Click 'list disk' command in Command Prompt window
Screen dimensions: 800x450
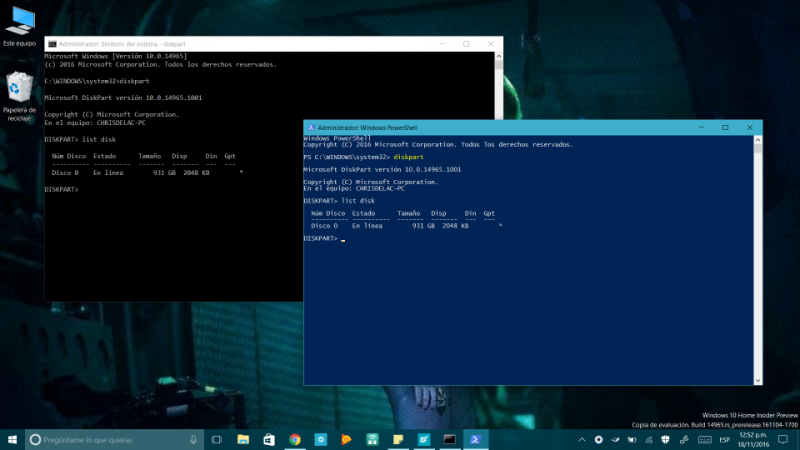click(x=99, y=139)
